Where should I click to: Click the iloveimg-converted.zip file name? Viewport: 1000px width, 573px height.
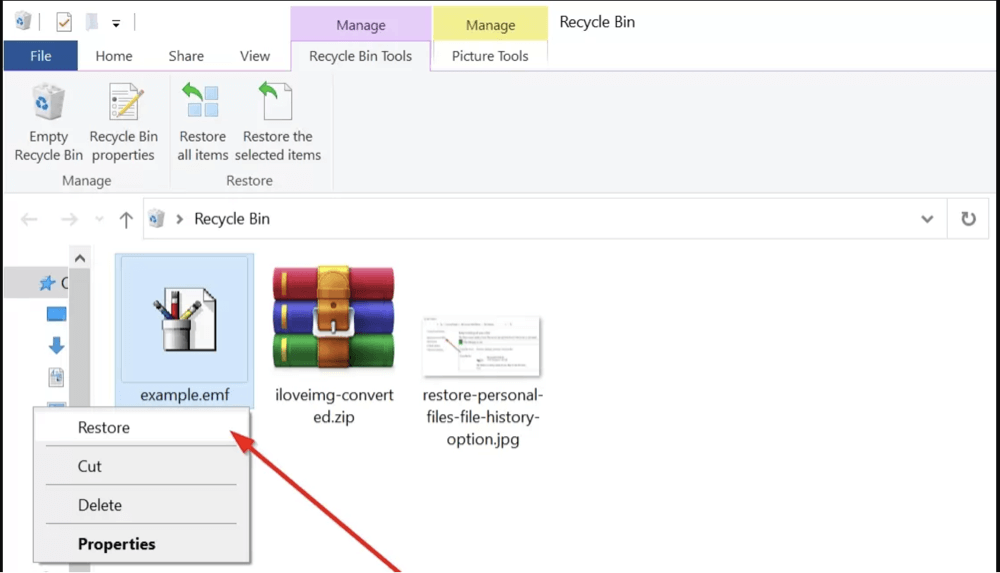point(334,406)
